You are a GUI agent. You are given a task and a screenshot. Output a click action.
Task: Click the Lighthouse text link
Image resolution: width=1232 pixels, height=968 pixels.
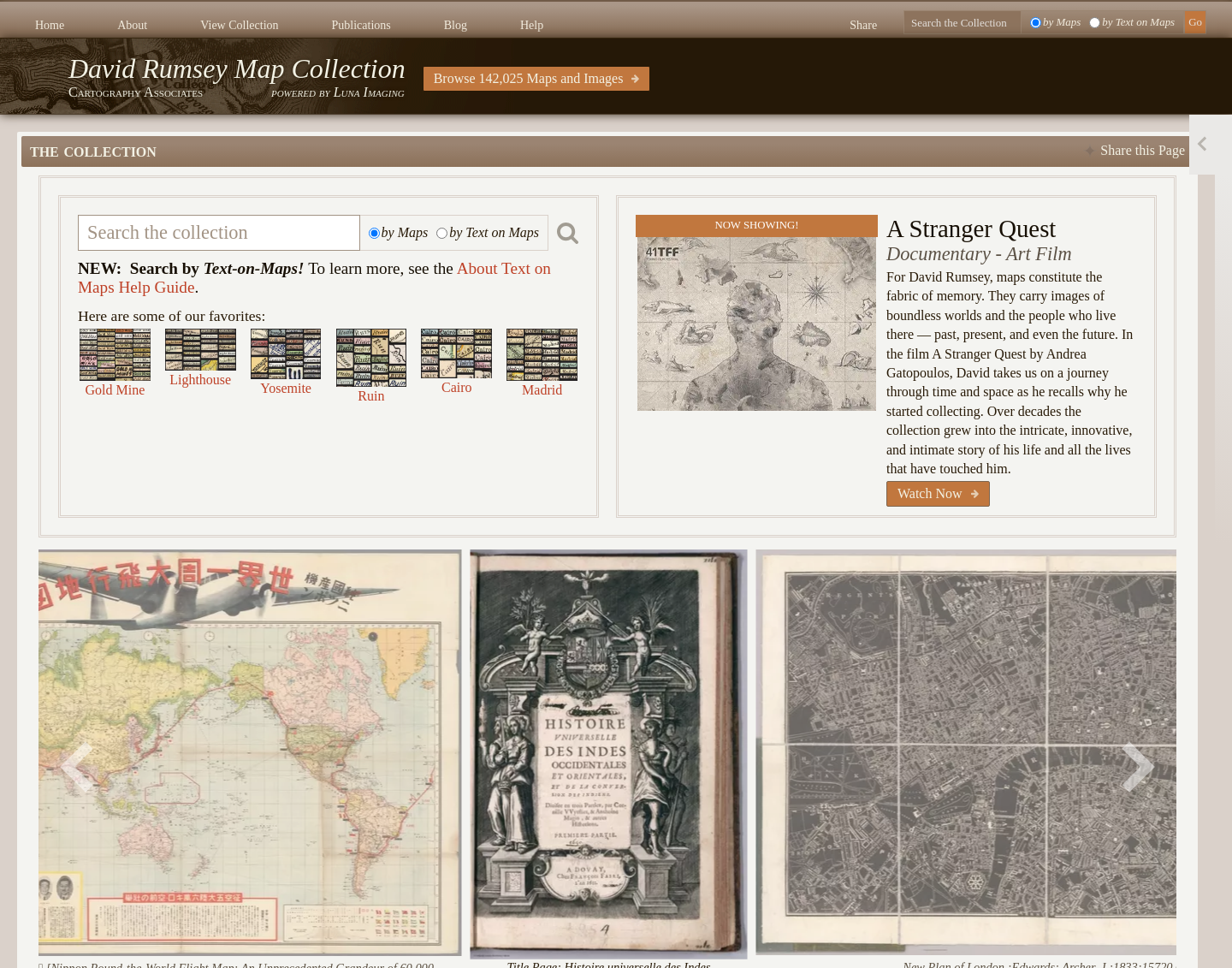[x=200, y=380]
